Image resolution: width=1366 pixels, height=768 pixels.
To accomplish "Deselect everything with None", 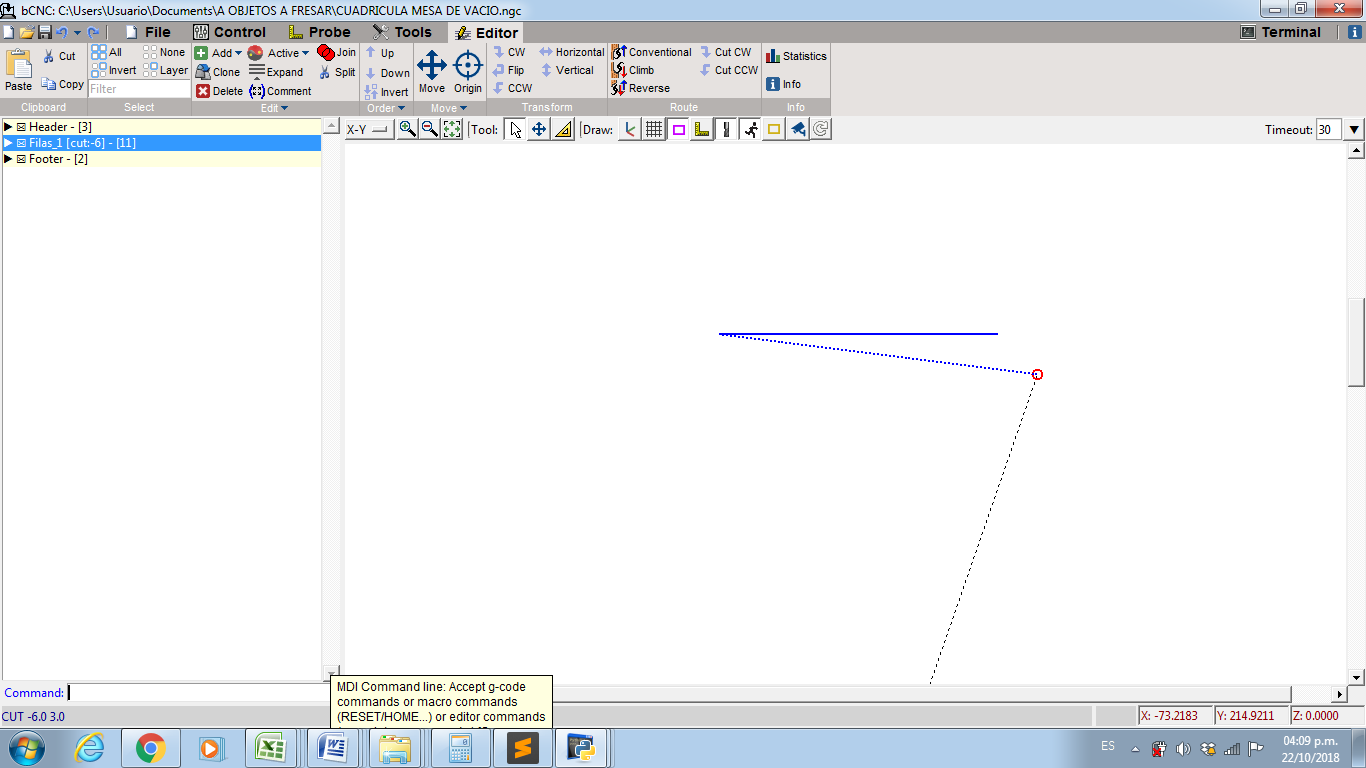I will (164, 52).
